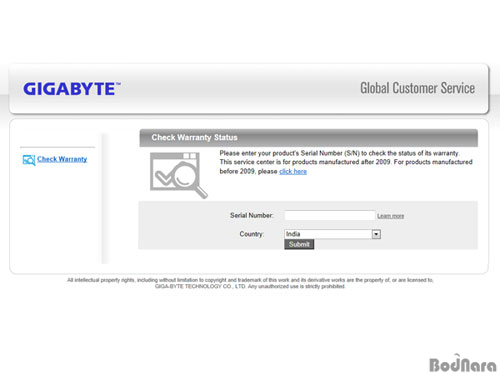
Task: Click the 'Serial Number:' label
Action: pos(252,215)
